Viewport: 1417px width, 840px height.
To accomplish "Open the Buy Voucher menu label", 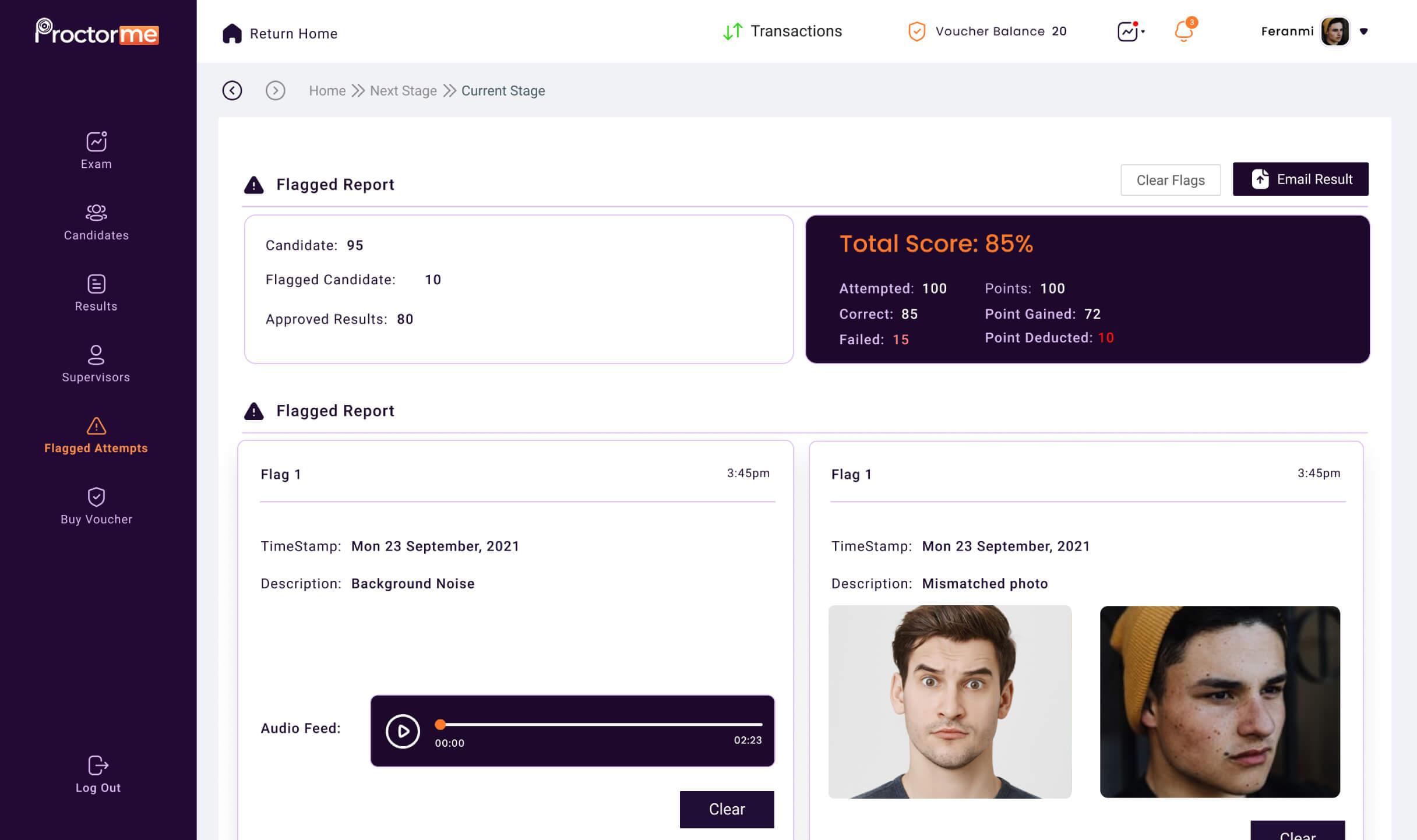I will click(x=96, y=520).
